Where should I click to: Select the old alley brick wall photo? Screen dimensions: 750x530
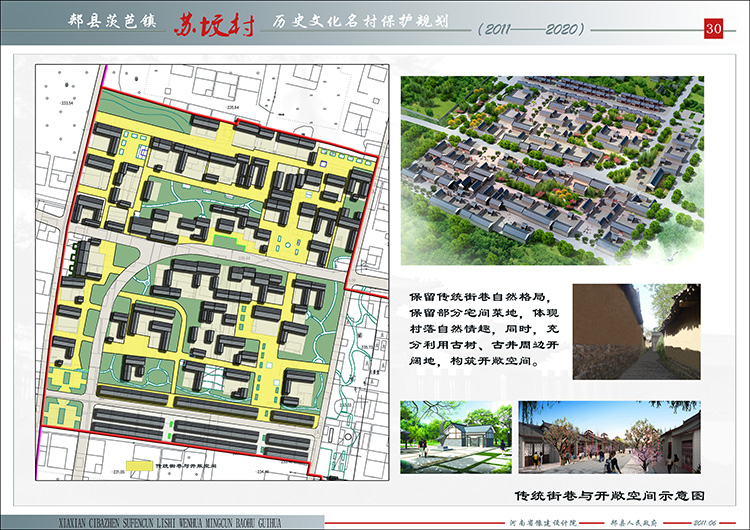635,332
